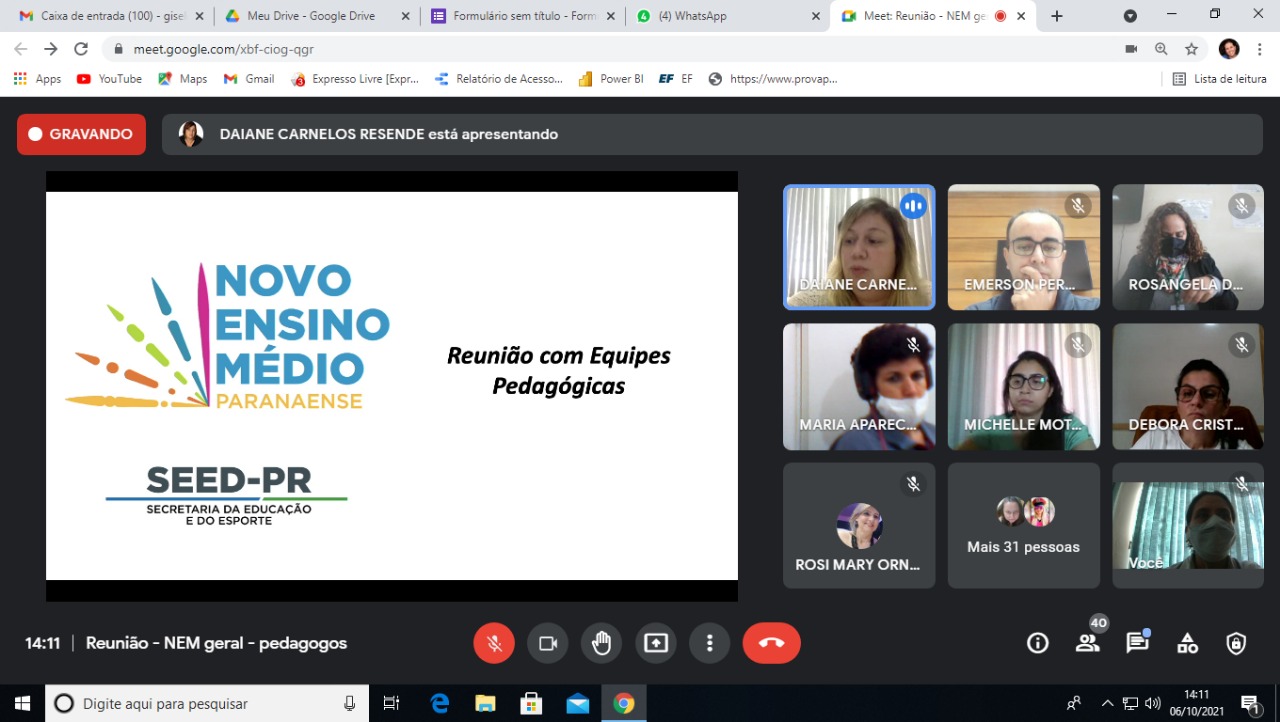1280x722 pixels.
Task: Go forward in browser history
Action: pos(51,49)
